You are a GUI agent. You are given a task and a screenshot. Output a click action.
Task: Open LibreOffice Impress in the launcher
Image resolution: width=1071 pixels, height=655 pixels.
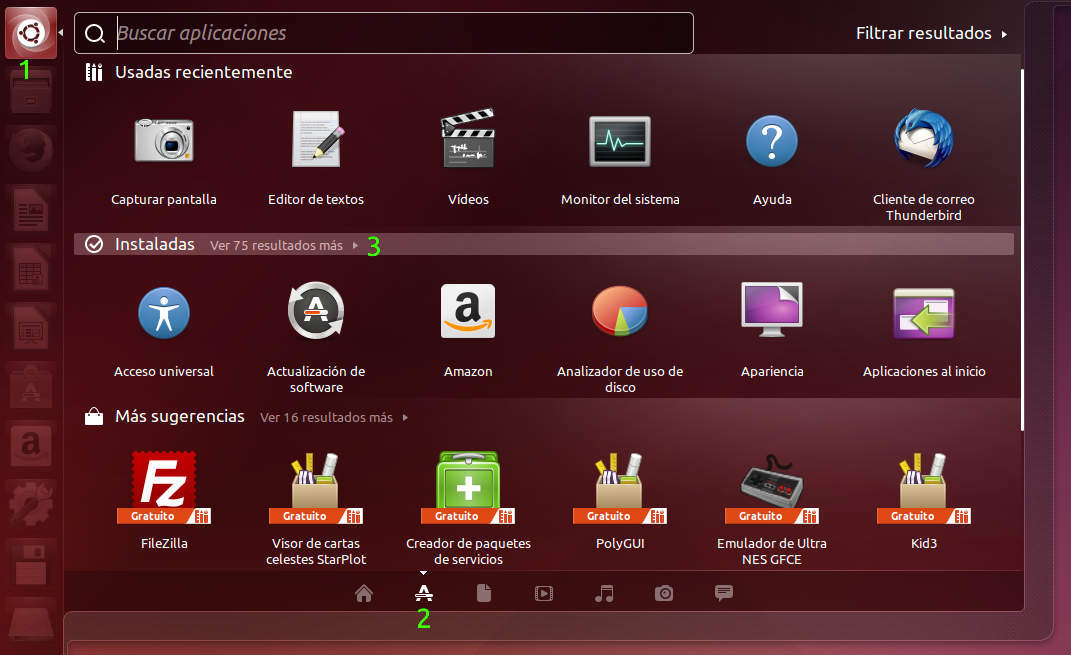pos(31,326)
